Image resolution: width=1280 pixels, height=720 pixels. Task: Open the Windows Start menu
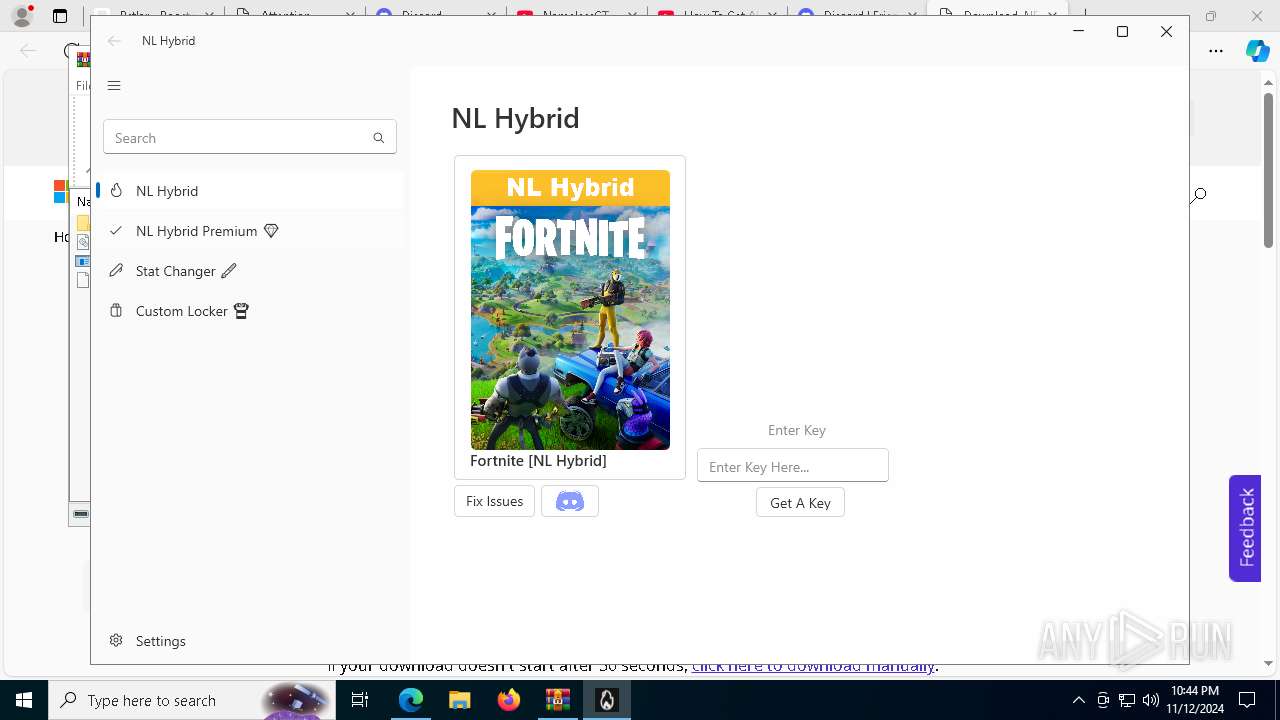click(24, 700)
